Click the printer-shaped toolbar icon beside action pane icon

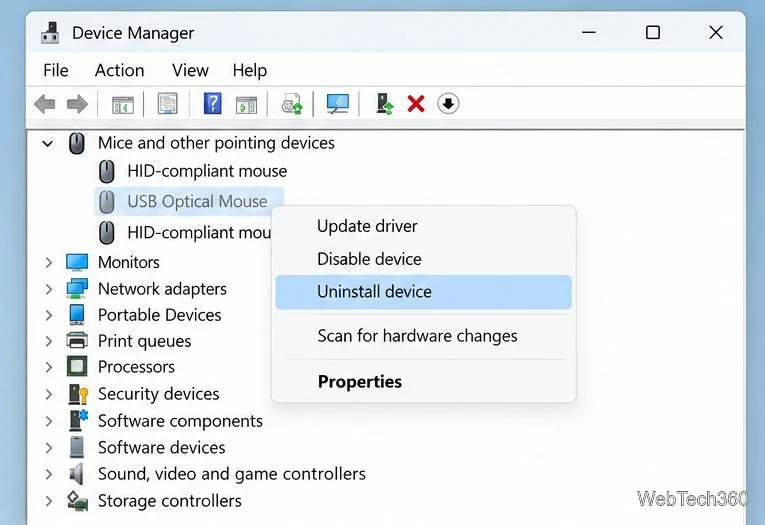point(292,104)
